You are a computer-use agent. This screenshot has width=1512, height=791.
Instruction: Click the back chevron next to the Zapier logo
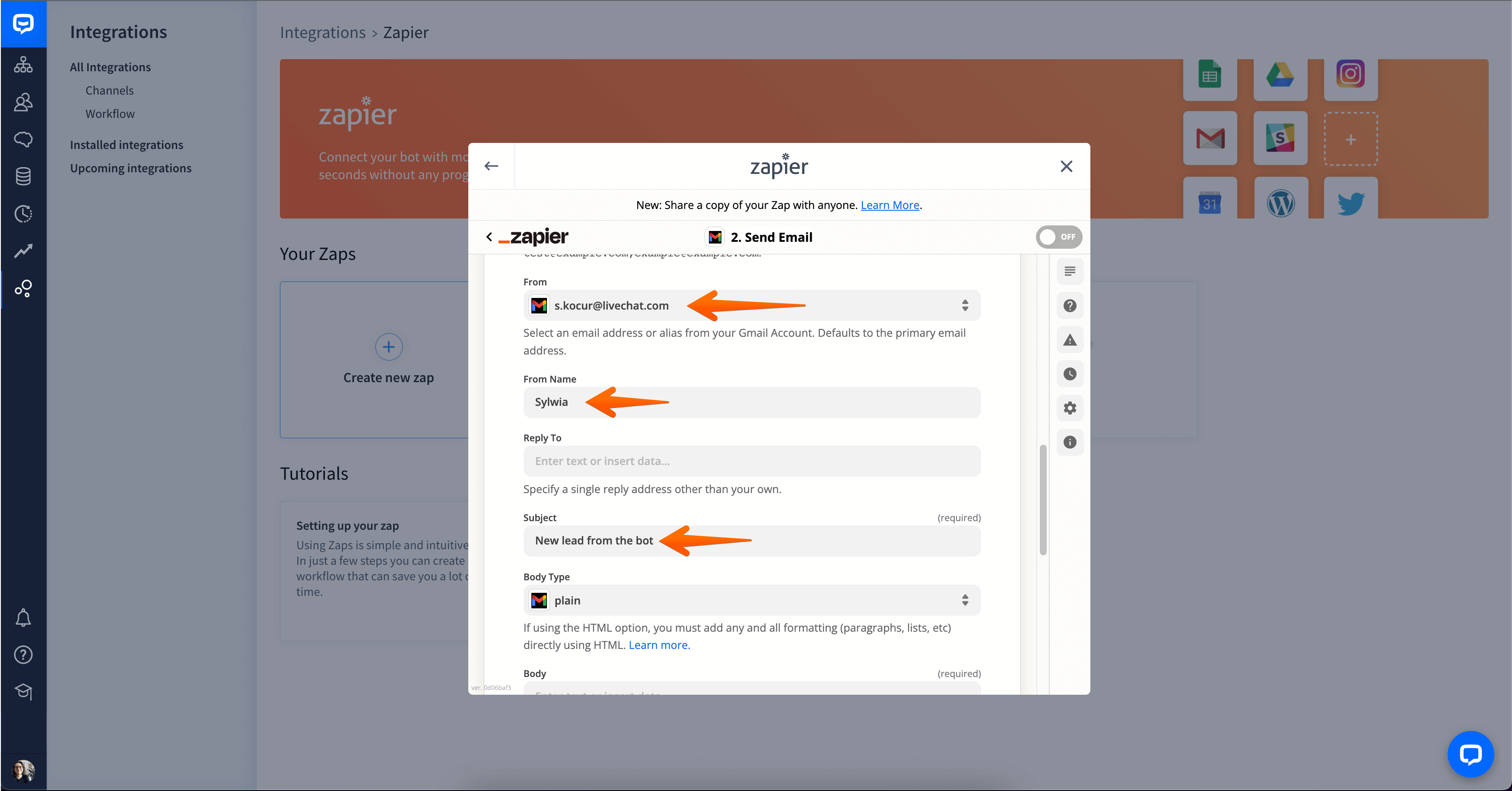coord(489,237)
